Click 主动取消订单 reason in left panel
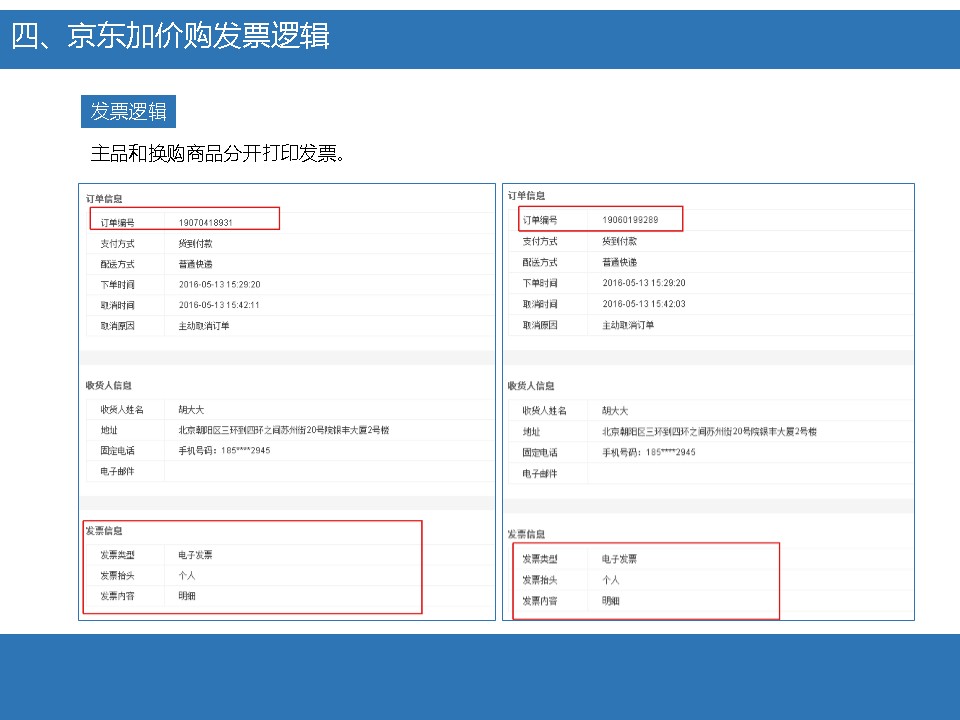The width and height of the screenshot is (960, 720). coord(204,326)
